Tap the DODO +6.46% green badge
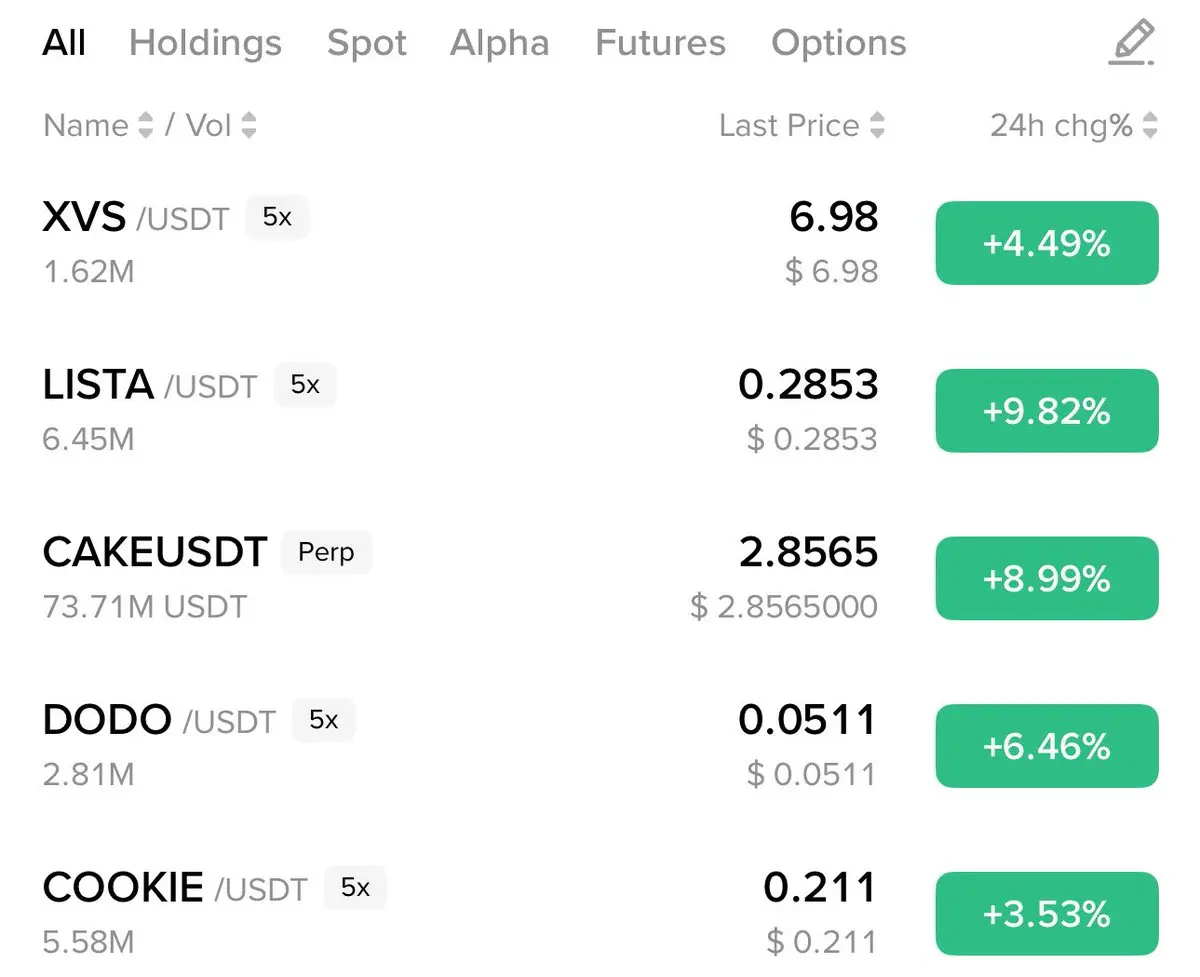The image size is (1200, 977). pos(1047,747)
